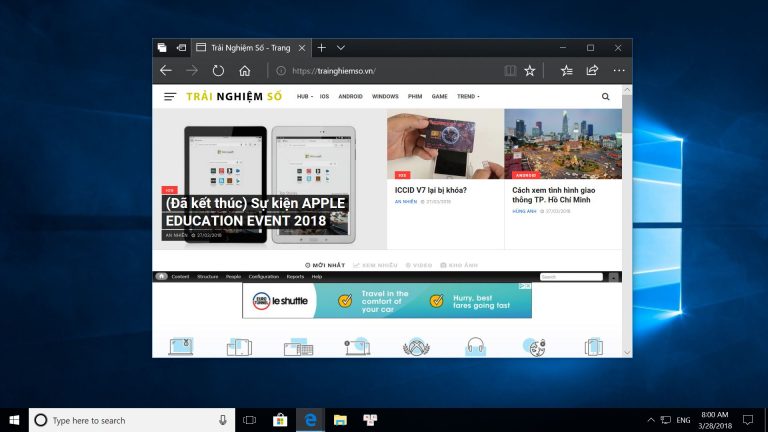
Task: Open File Explorer from the taskbar
Action: 340,420
